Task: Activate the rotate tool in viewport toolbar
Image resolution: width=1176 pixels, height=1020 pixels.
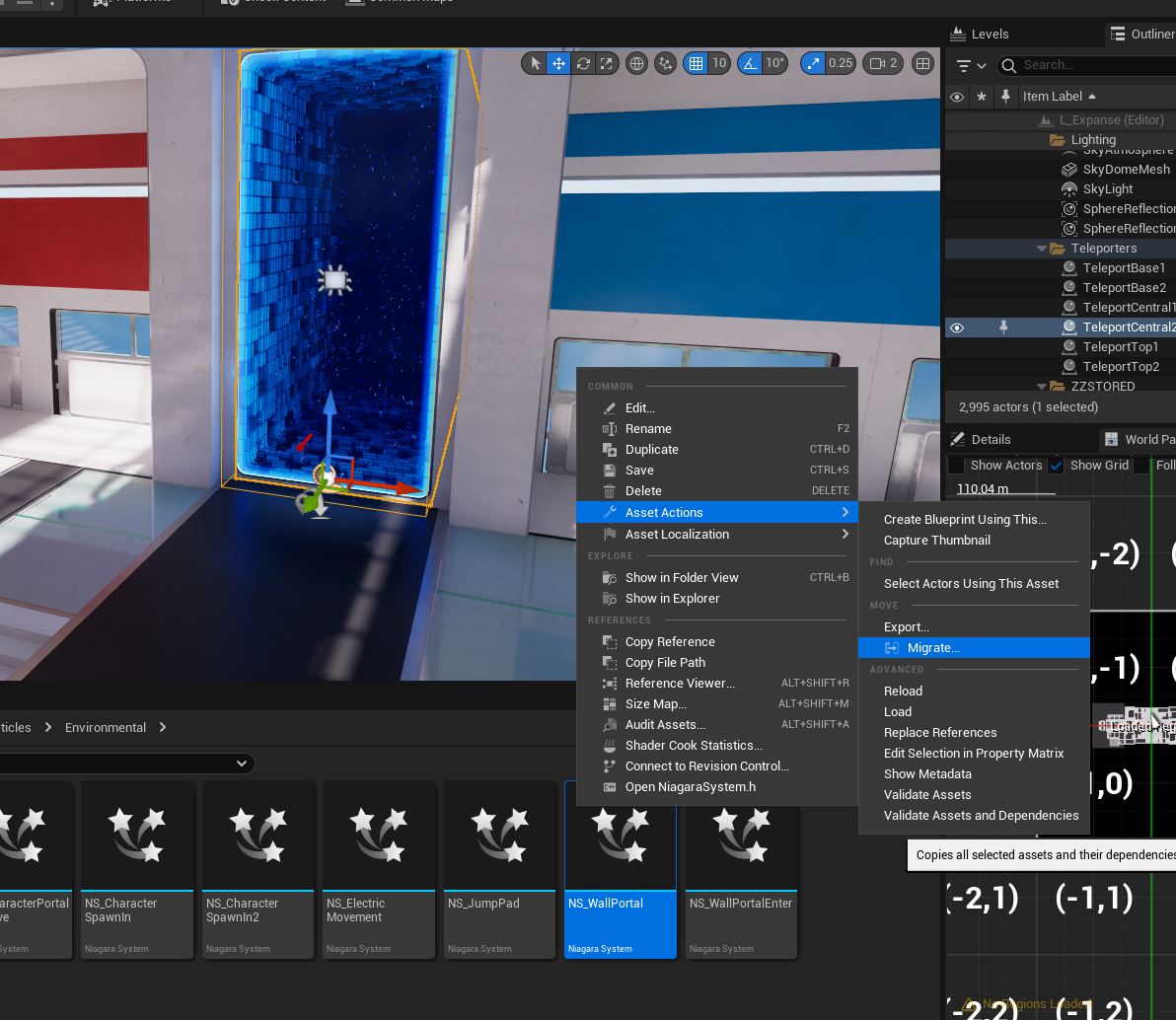Action: point(584,63)
